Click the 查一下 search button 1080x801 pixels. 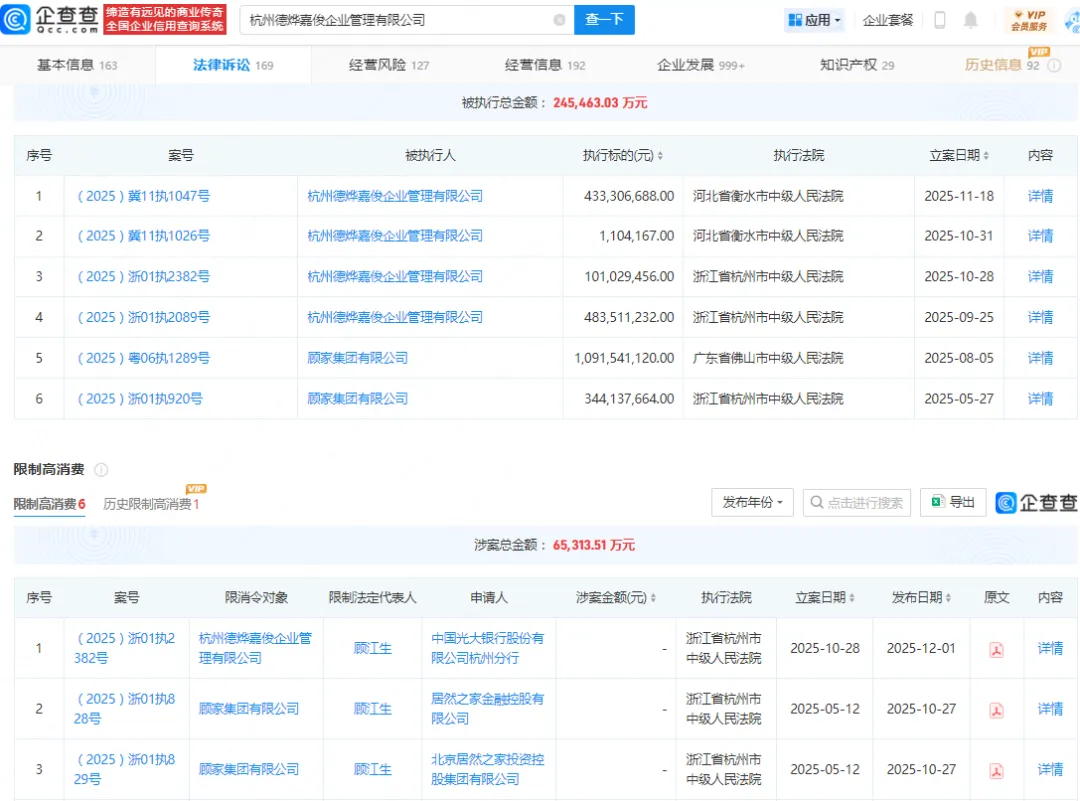coord(604,20)
